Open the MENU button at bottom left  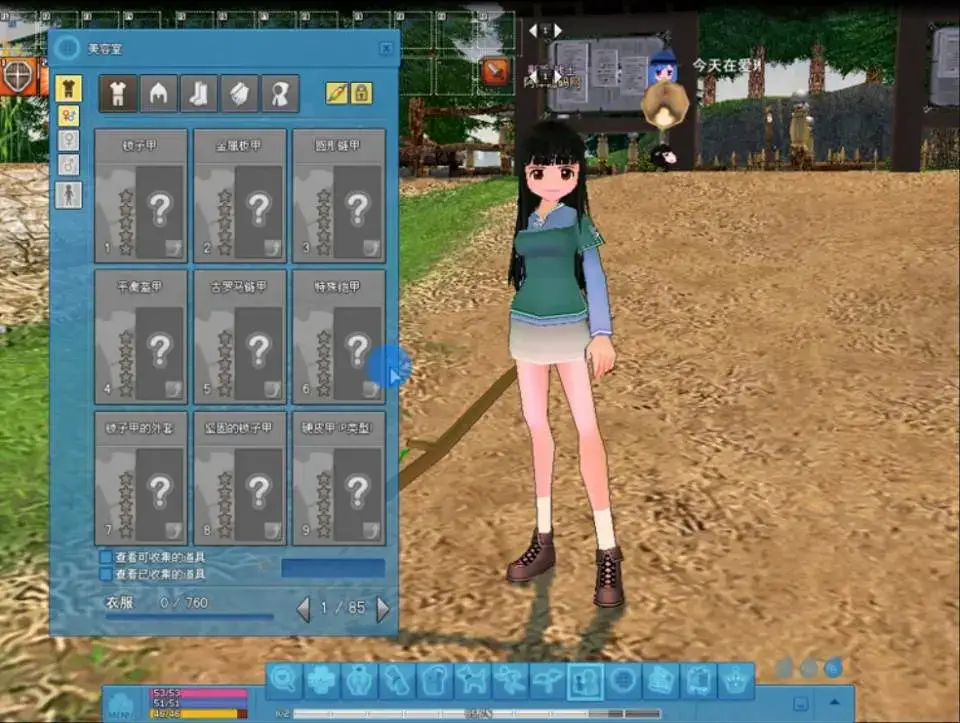click(x=124, y=712)
